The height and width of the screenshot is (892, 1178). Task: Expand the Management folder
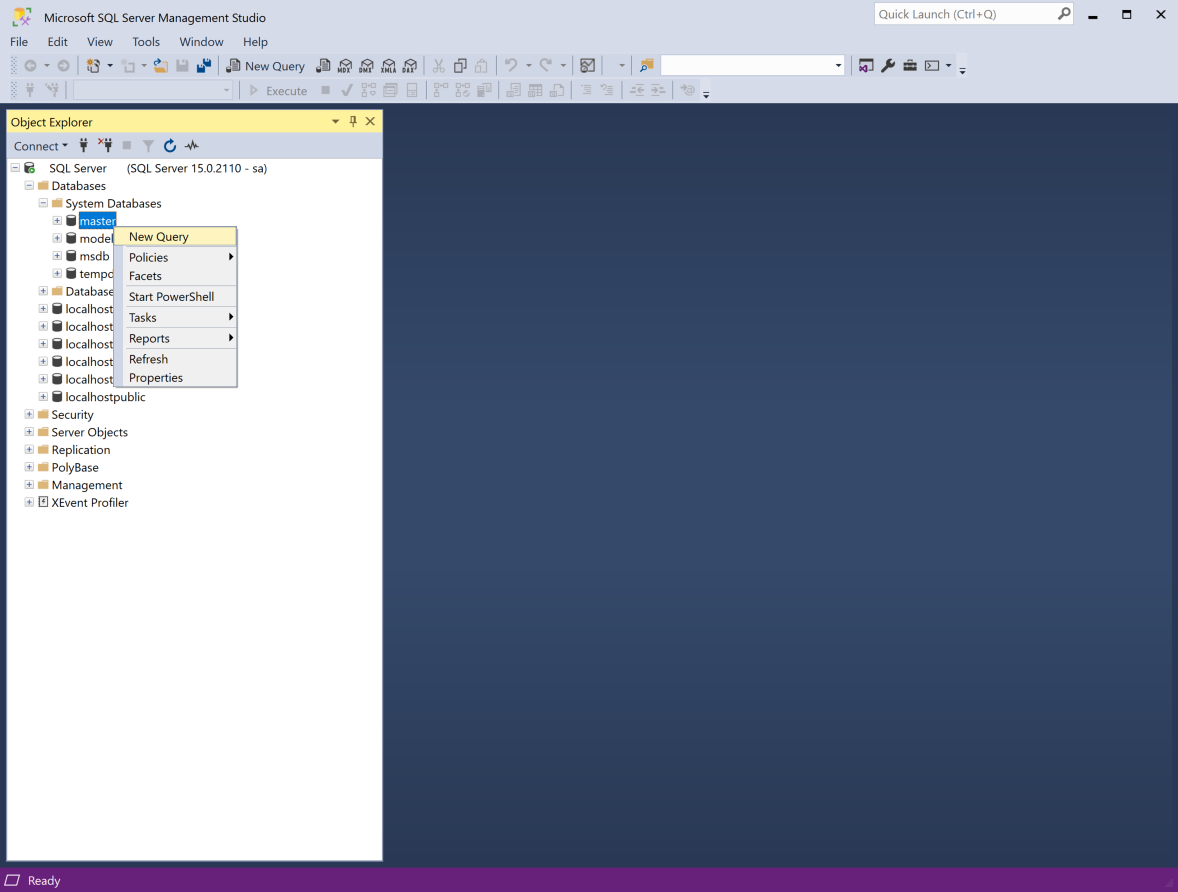[29, 485]
